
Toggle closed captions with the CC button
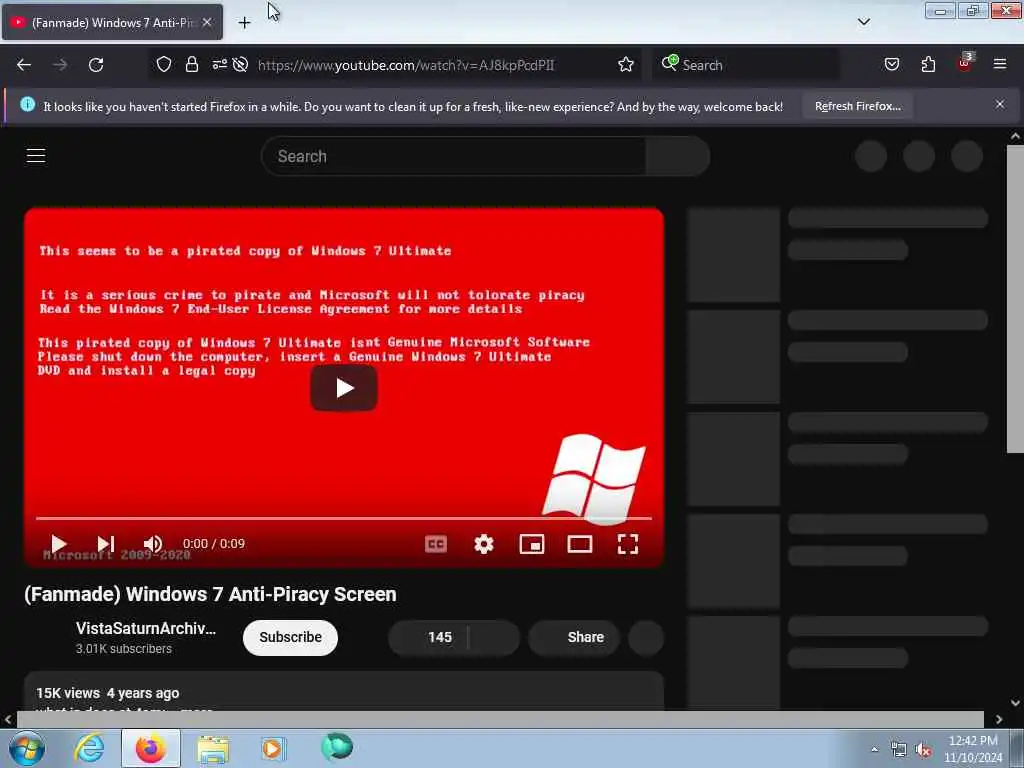(x=436, y=544)
